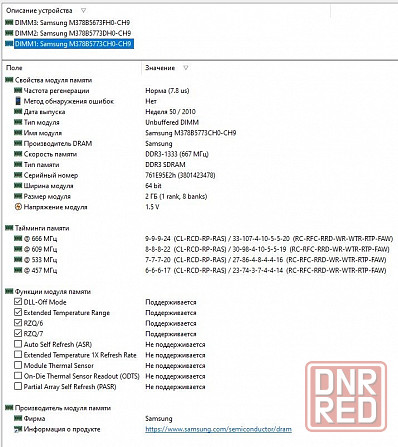Click the icon next to Имя модуля

pos(18,133)
